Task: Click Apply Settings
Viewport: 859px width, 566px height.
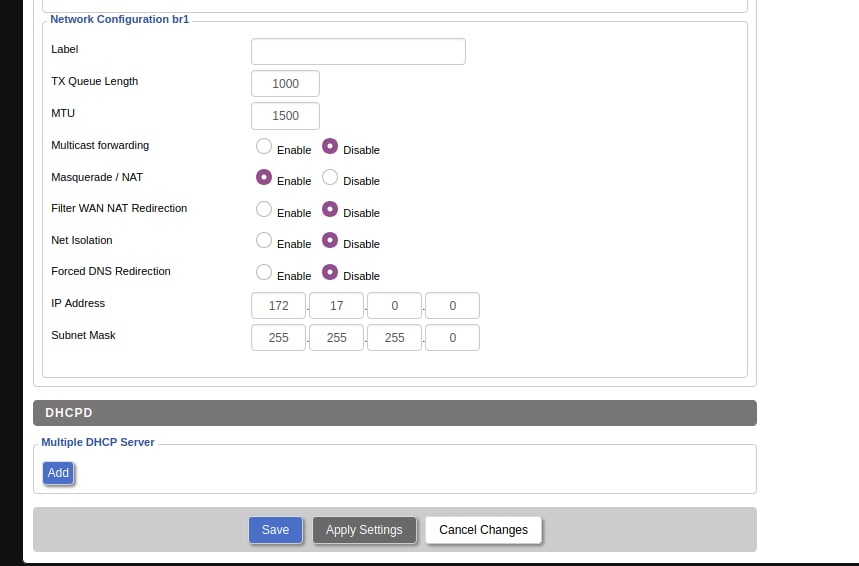Action: tap(364, 530)
